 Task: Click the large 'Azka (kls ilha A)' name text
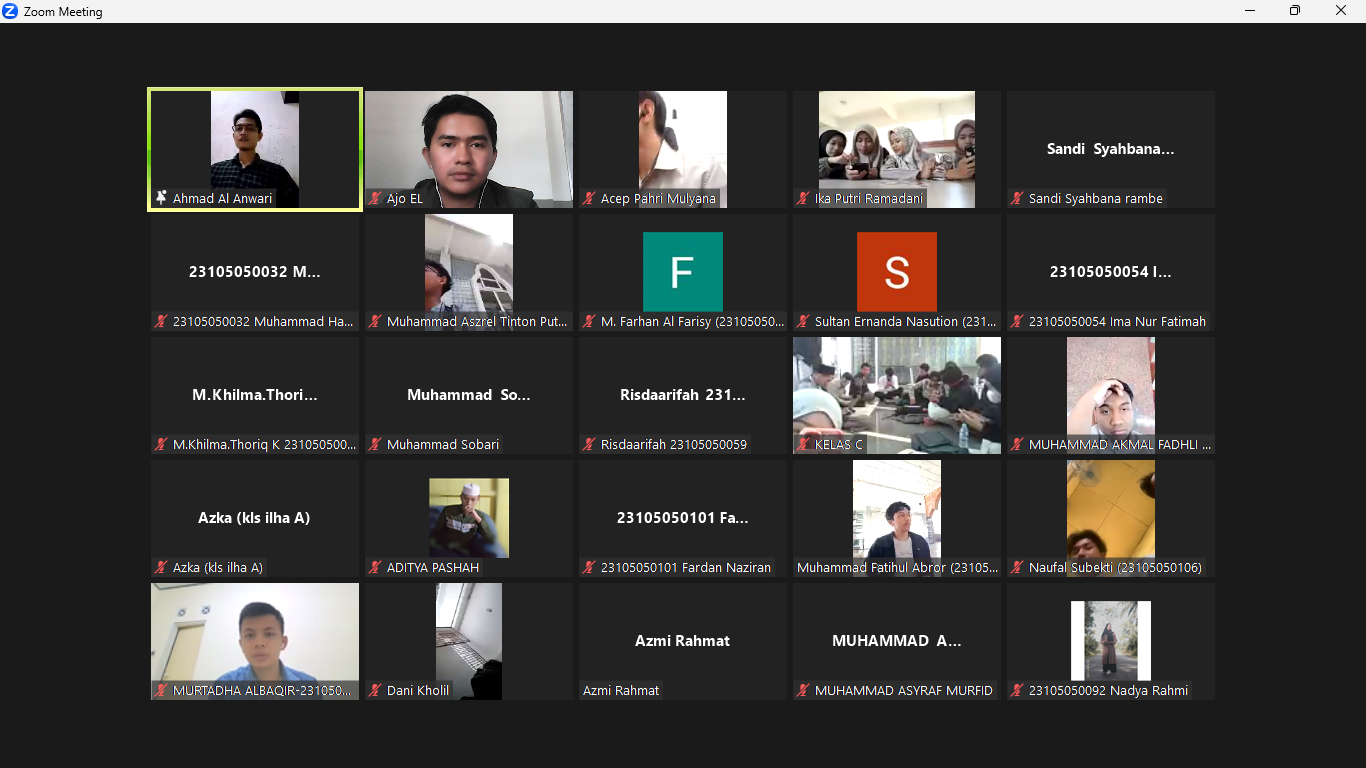pos(254,518)
